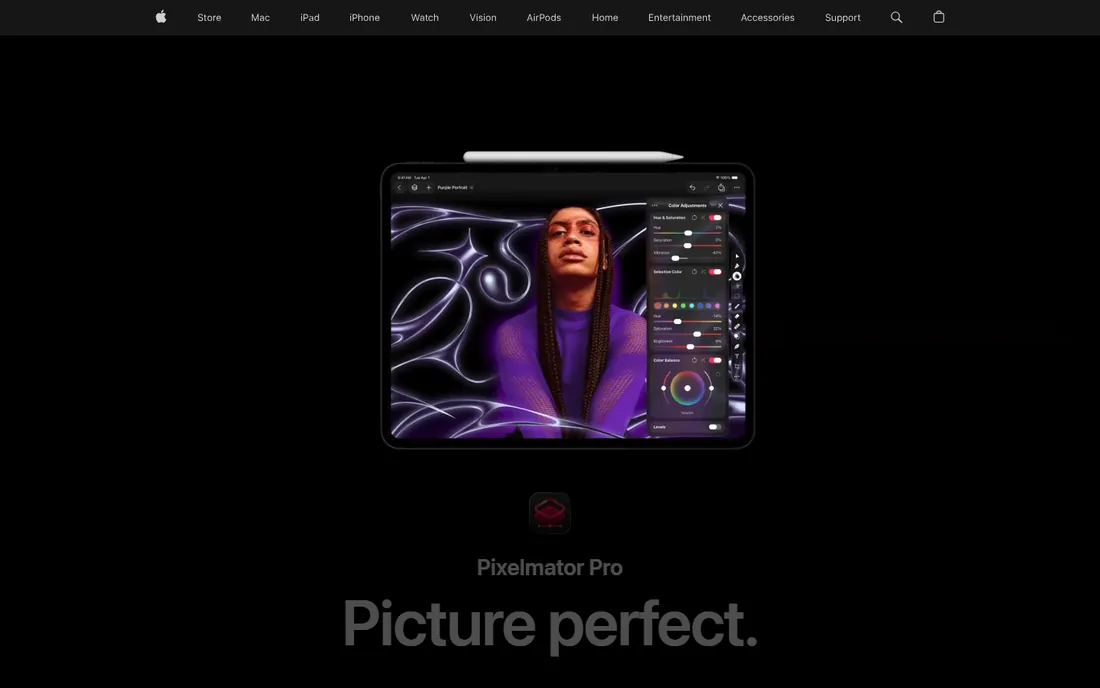Select the magenta Selective Color swatch
The image size is (1100, 688).
pyautogui.click(x=717, y=306)
